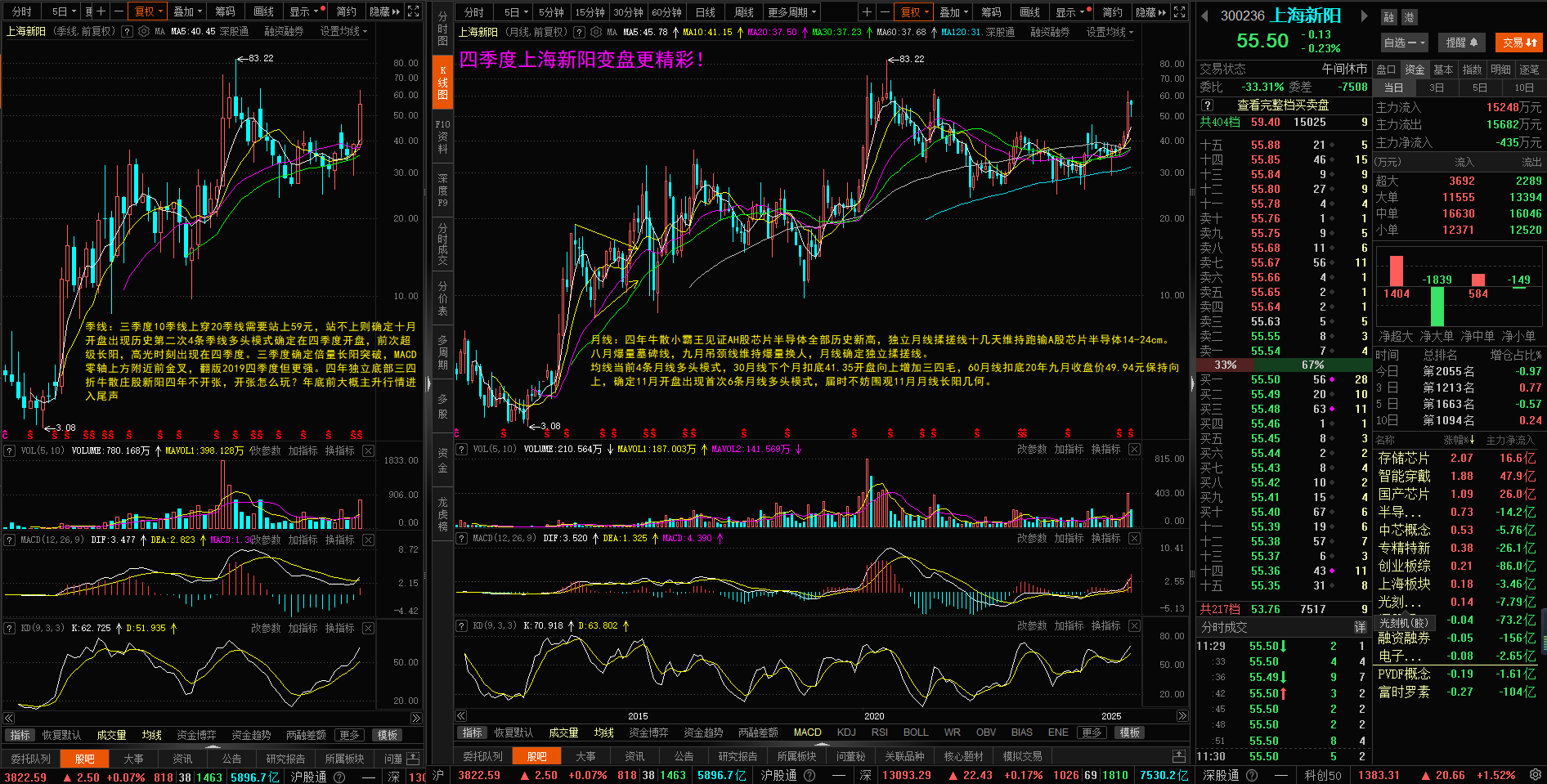Toggle 成交量 indicator on the right chart
1547x784 pixels.
coord(563,732)
